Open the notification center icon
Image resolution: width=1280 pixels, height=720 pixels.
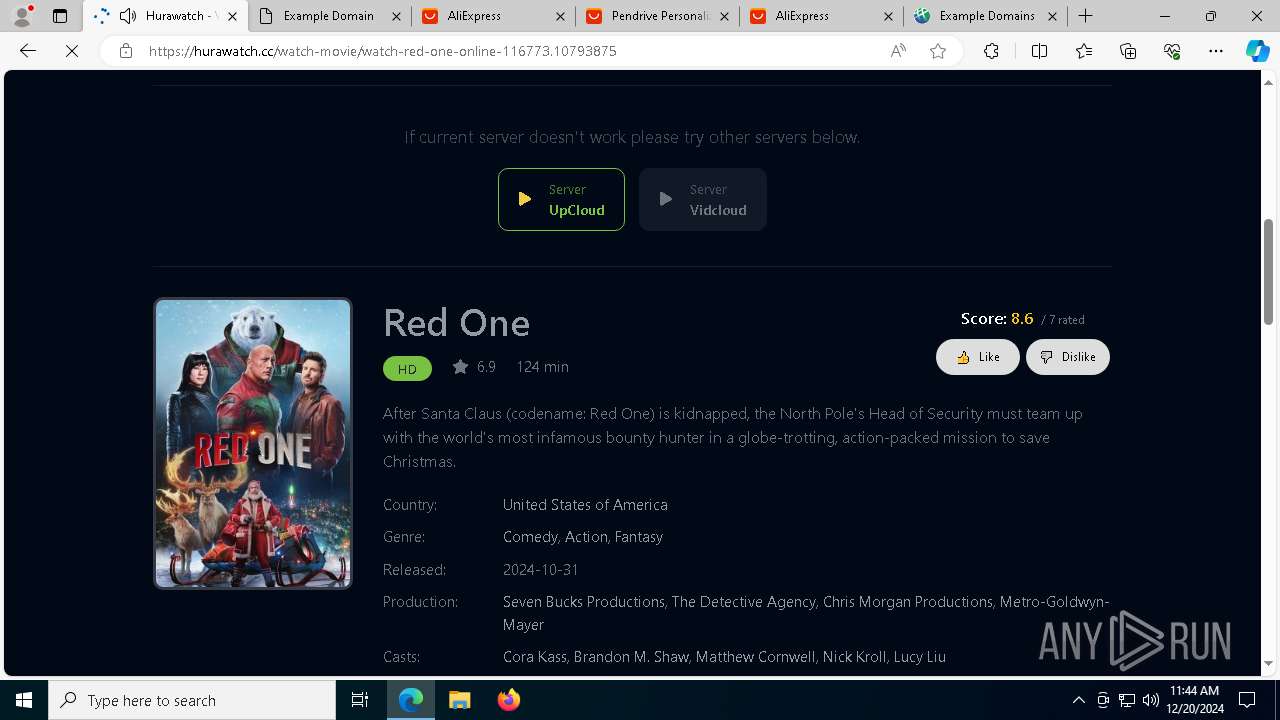pyautogui.click(x=1248, y=700)
